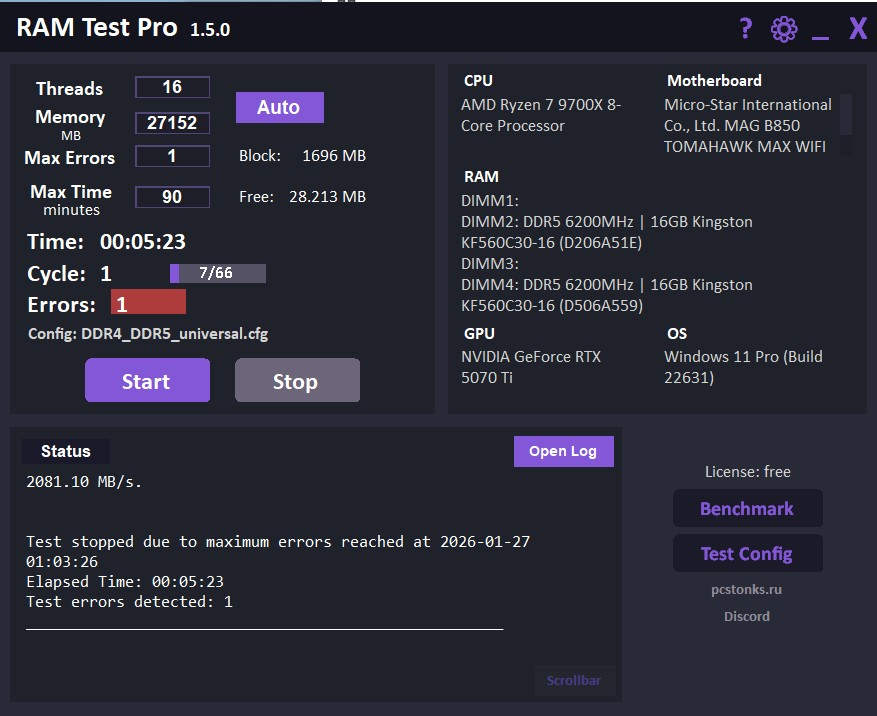Start the RAM test
This screenshot has width=877, height=716.
(x=147, y=380)
